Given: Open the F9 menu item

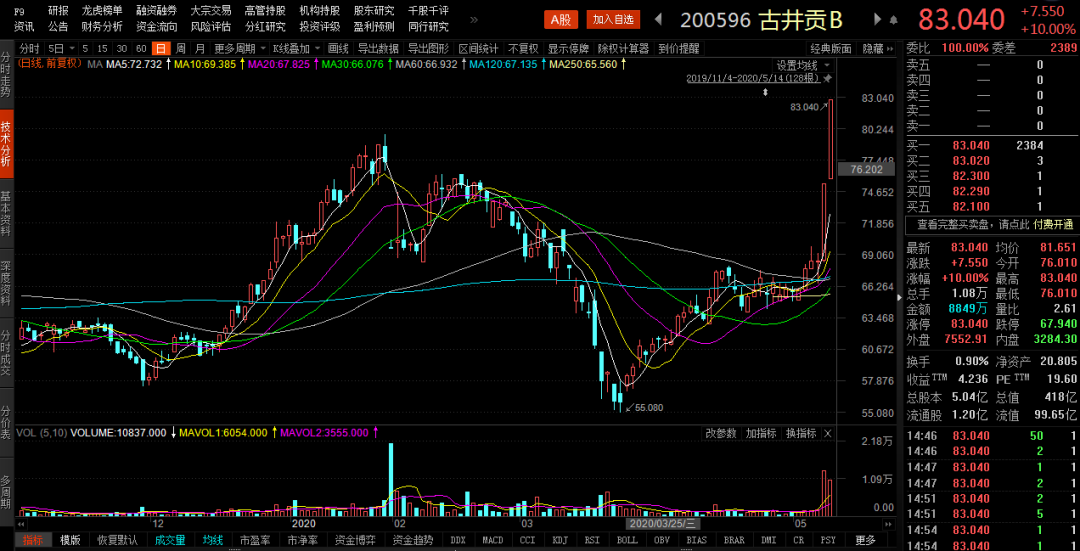Looking at the screenshot, I should tap(19, 12).
